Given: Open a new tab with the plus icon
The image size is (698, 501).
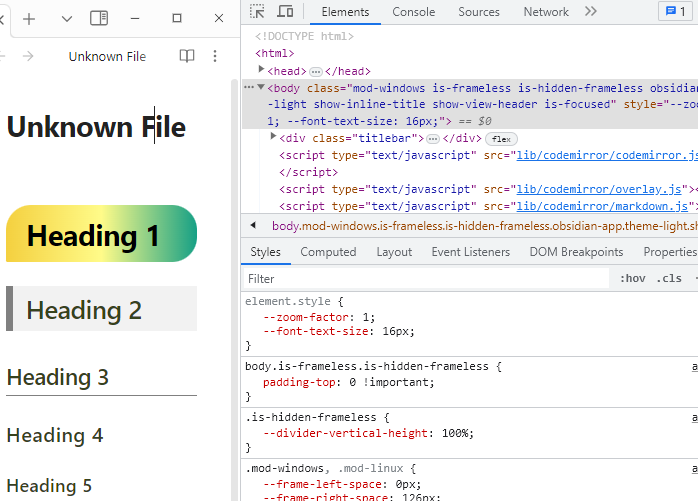Looking at the screenshot, I should coord(29,19).
